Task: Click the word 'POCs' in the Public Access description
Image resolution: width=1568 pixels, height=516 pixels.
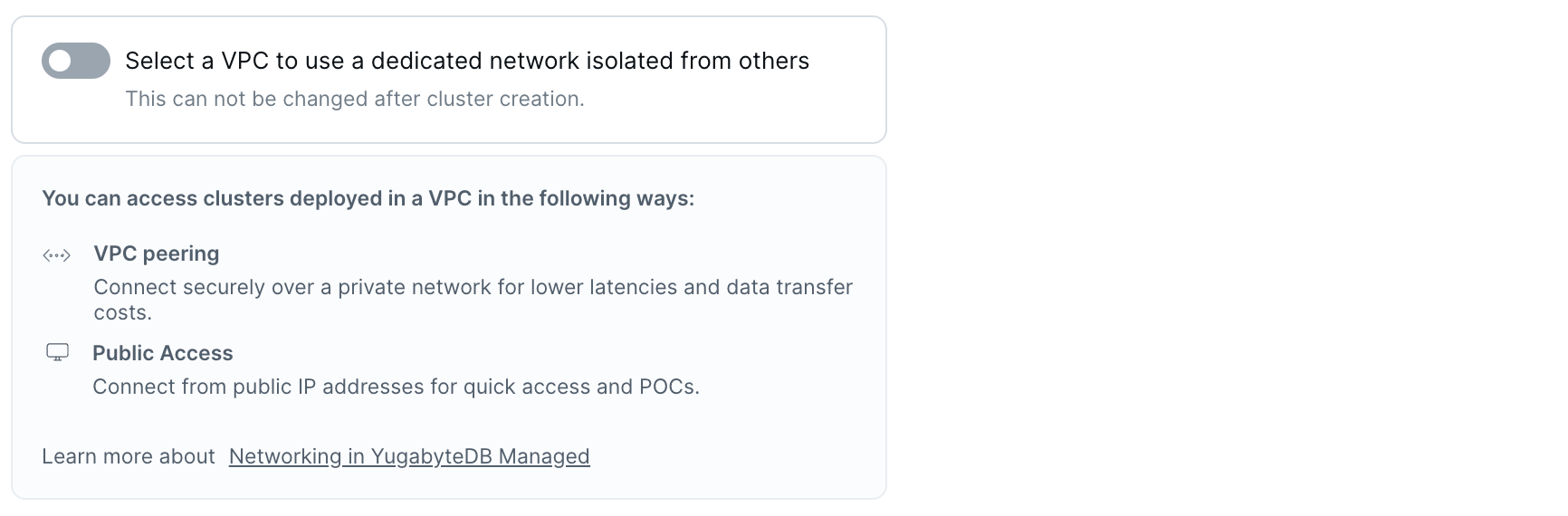Action: coord(667,387)
